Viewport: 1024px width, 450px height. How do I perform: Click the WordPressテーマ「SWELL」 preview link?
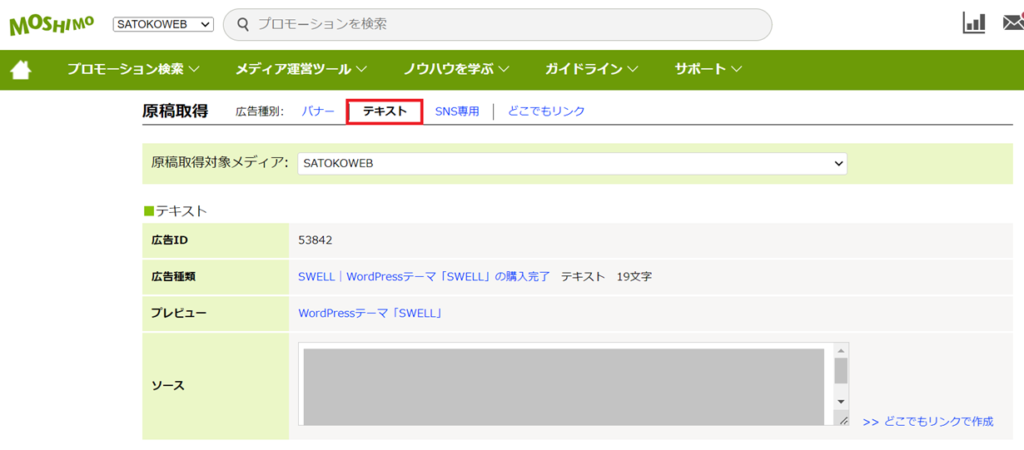coord(370,313)
